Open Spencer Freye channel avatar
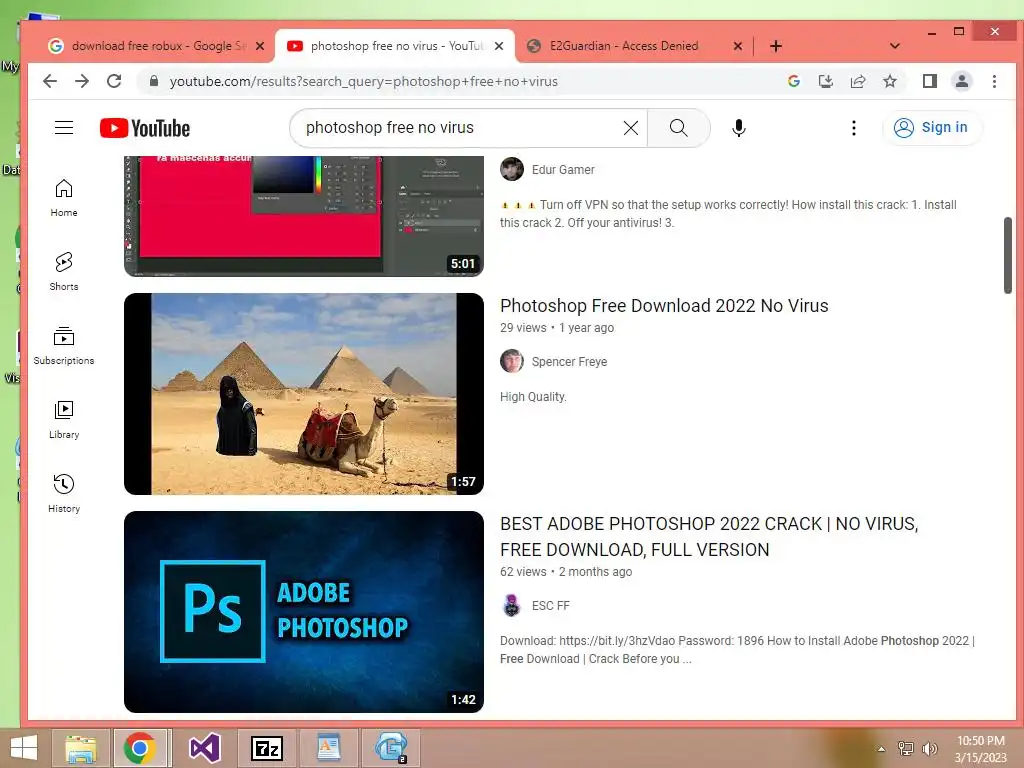 (512, 361)
